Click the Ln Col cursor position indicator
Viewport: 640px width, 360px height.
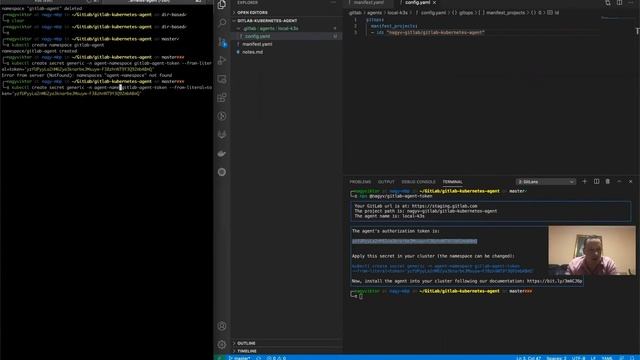tap(529, 358)
